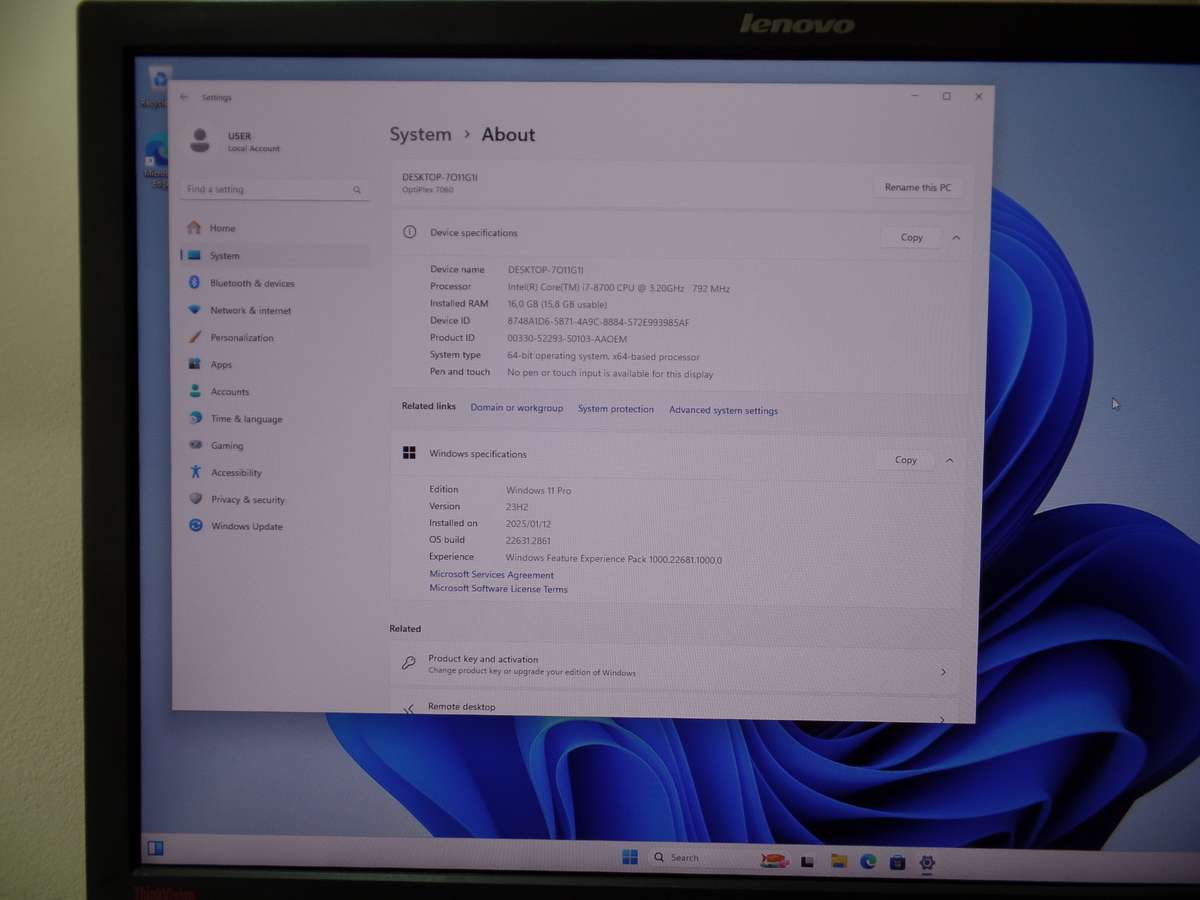Open Advanced system settings
Screen dimensions: 1200x900
(723, 410)
